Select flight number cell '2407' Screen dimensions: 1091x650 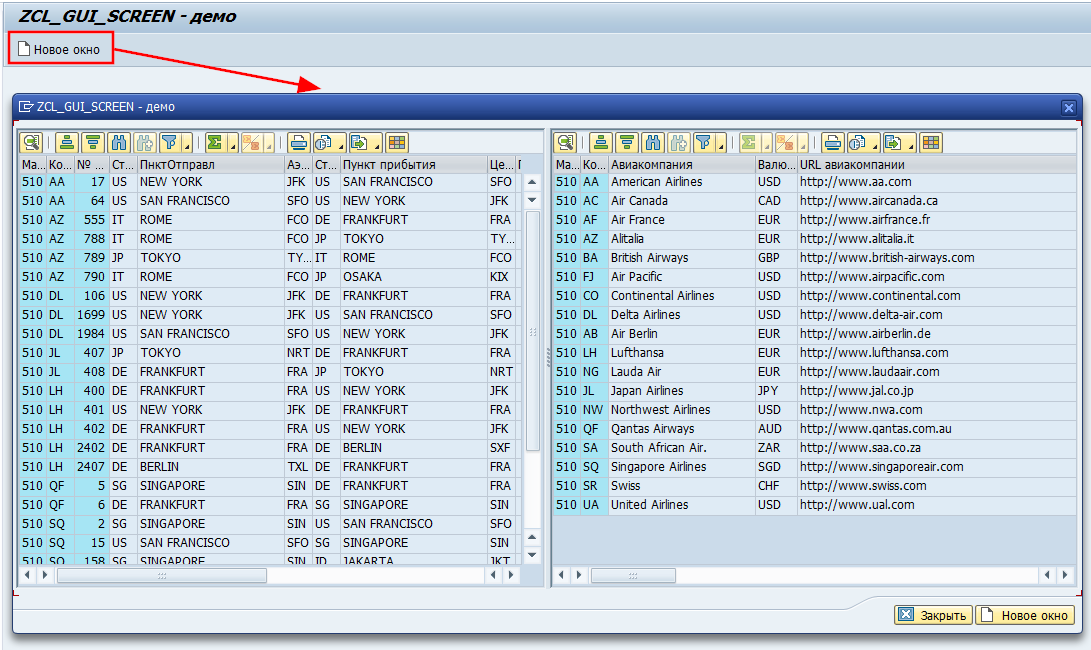[90, 467]
